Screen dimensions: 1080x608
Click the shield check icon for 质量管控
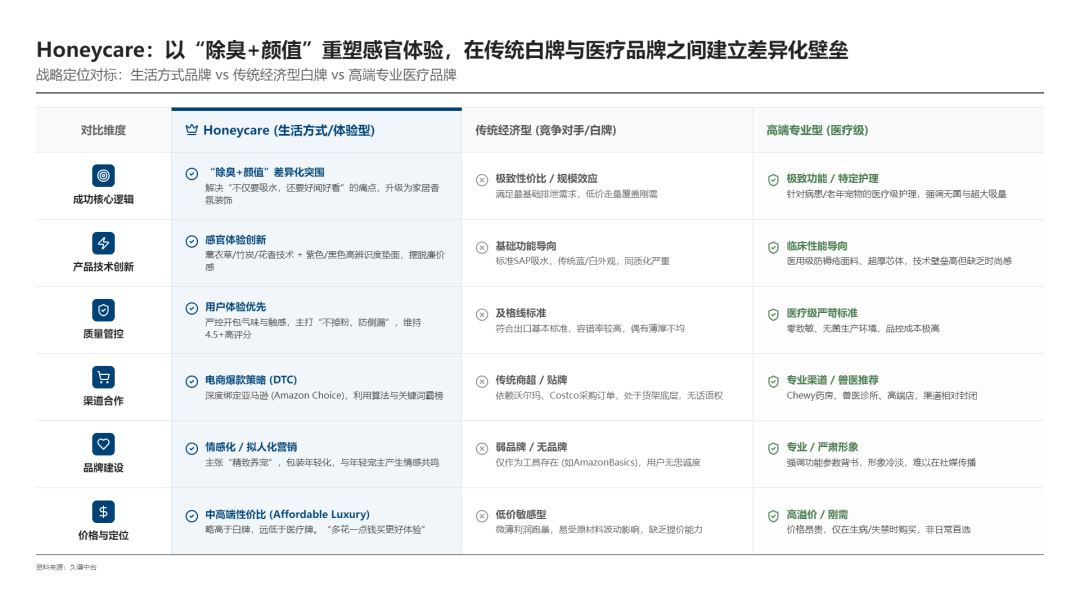click(x=101, y=311)
